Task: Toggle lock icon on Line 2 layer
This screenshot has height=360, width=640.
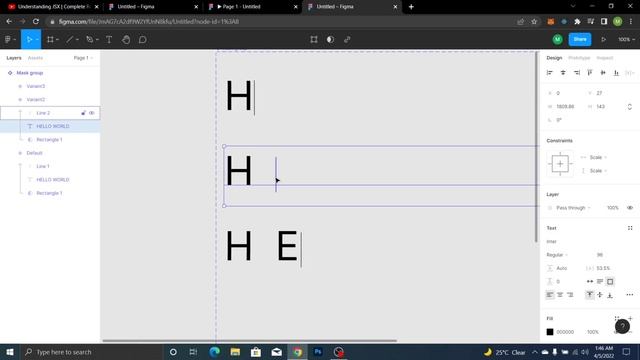Action: click(83, 113)
